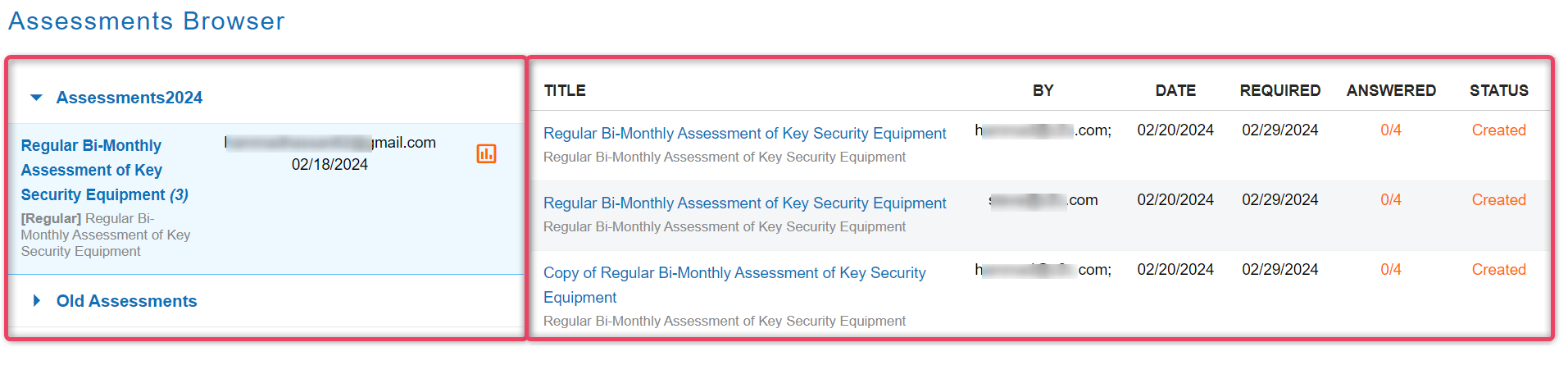Sort by the STATUS column header
Screen dimensions: 1568x388
1498,90
